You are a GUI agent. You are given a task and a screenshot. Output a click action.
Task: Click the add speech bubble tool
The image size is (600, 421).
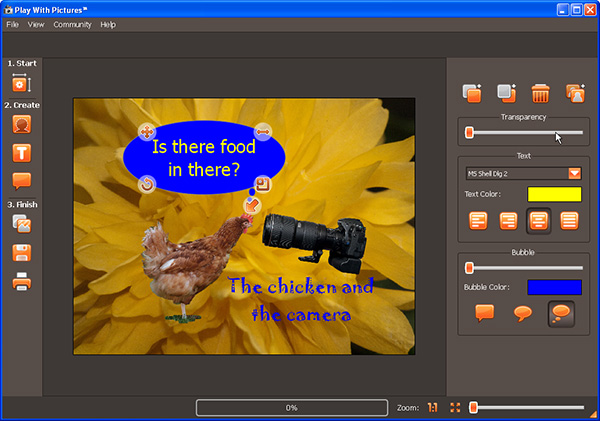(x=22, y=181)
